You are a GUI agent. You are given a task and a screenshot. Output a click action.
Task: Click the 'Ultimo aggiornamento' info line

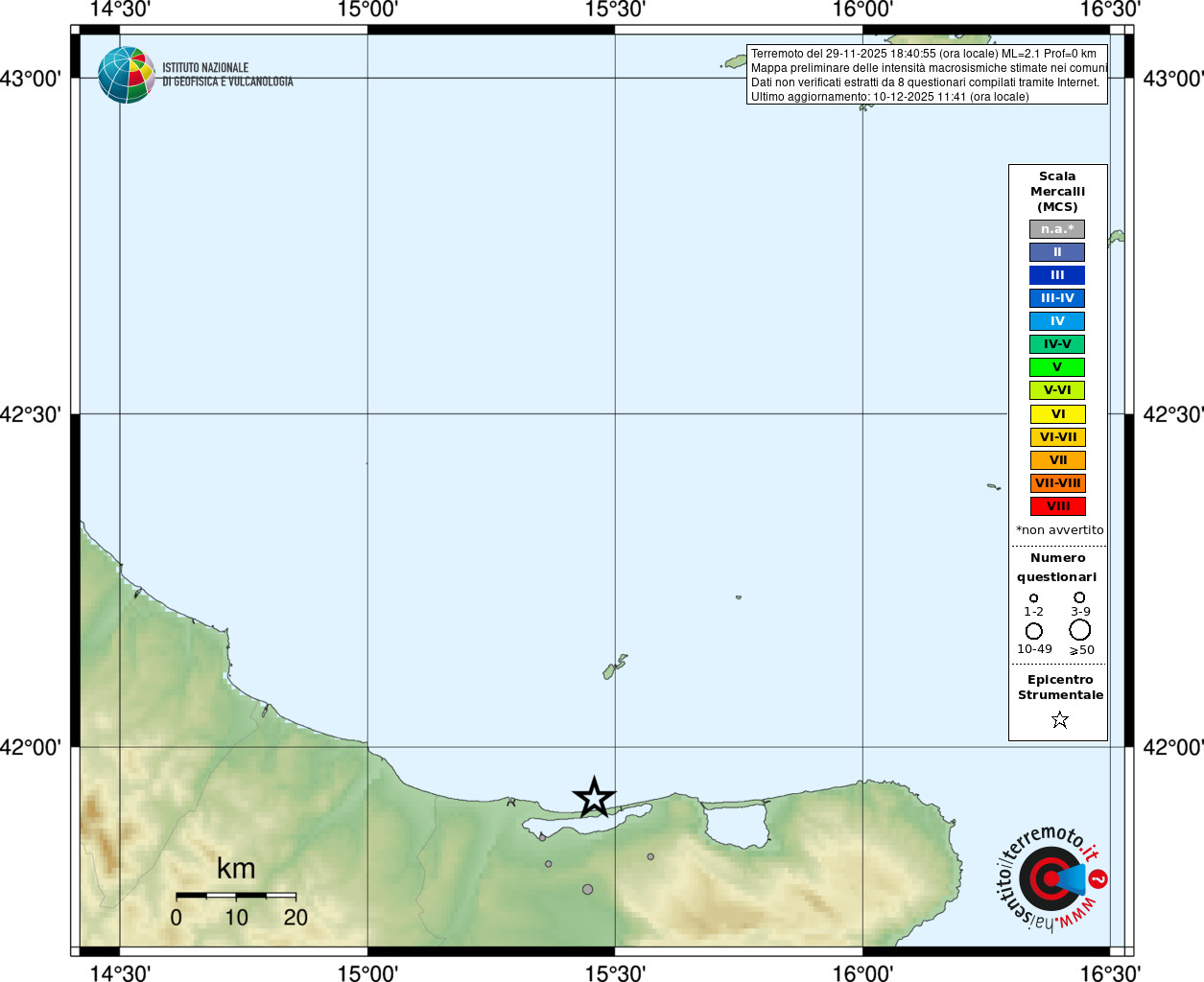(890, 97)
